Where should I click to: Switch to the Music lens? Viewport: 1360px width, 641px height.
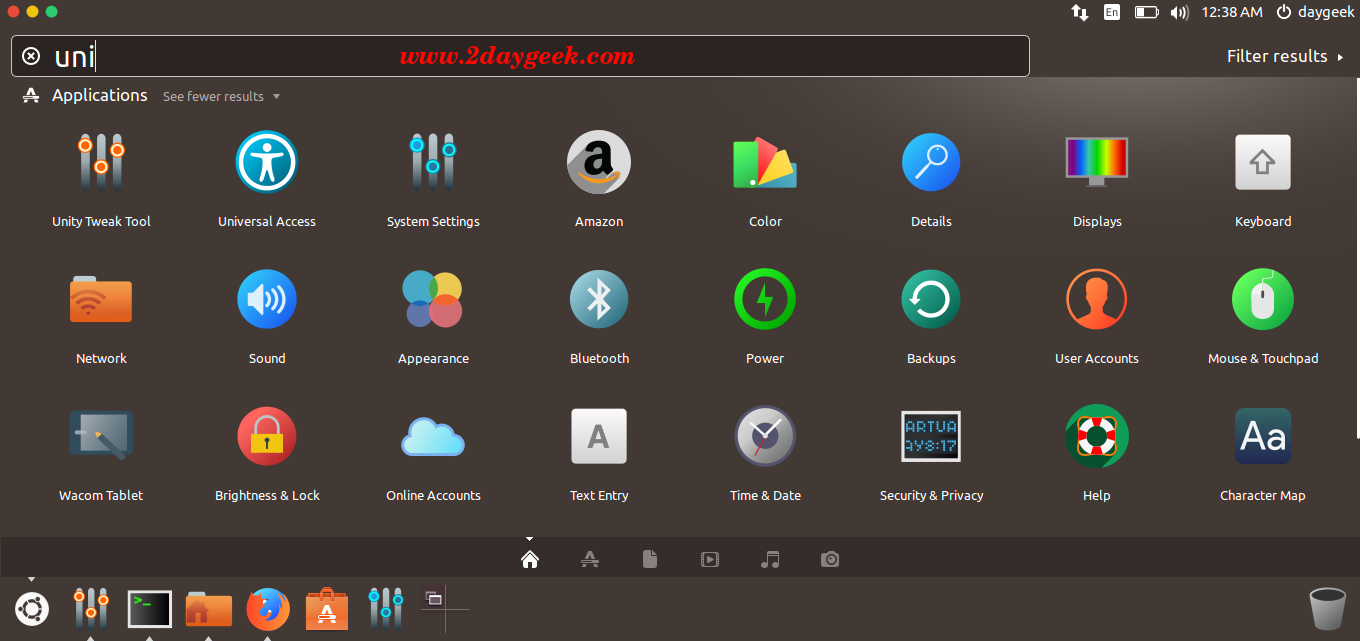click(x=770, y=559)
